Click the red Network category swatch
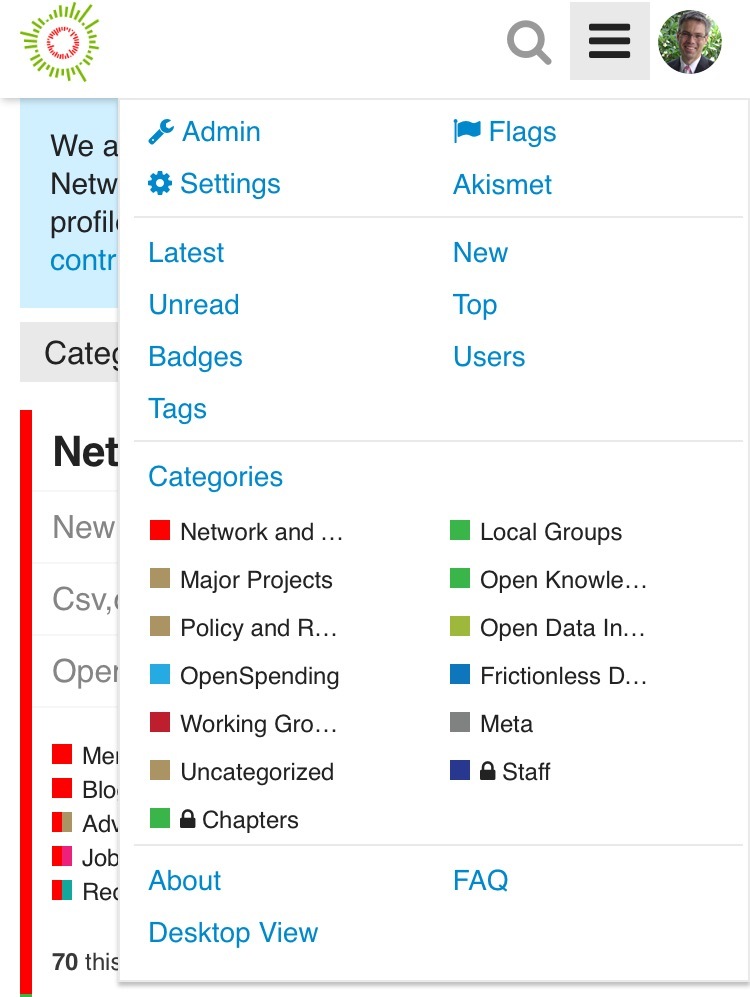This screenshot has width=750, height=997. 160,531
